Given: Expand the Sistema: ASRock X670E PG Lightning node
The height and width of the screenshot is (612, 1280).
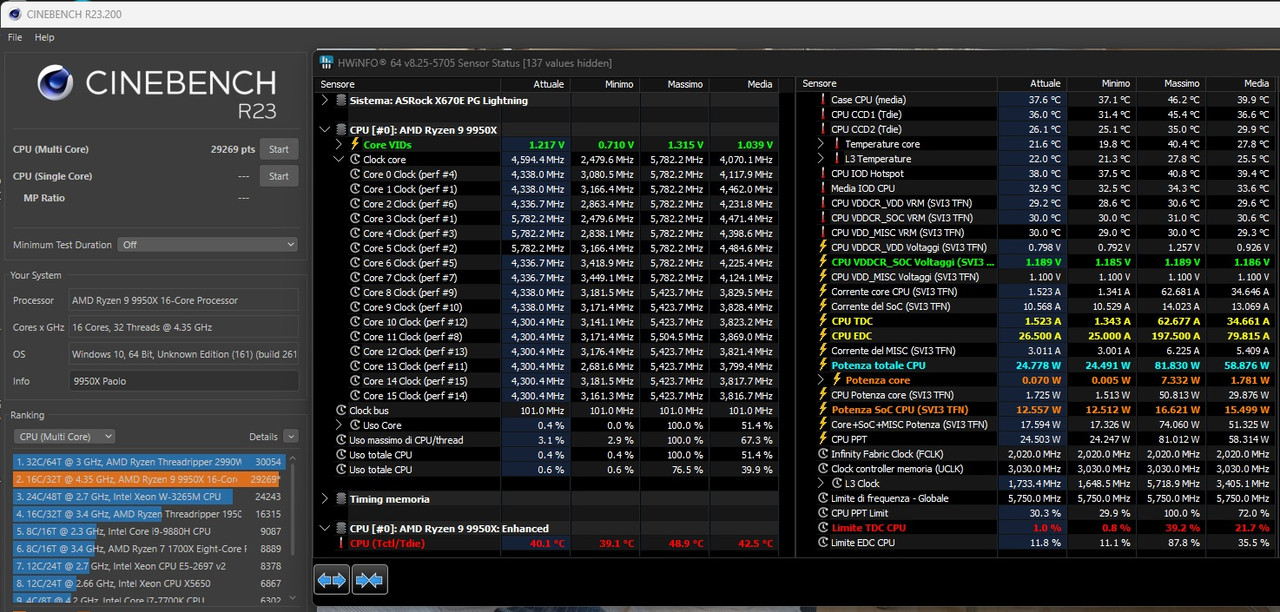Looking at the screenshot, I should [x=325, y=100].
